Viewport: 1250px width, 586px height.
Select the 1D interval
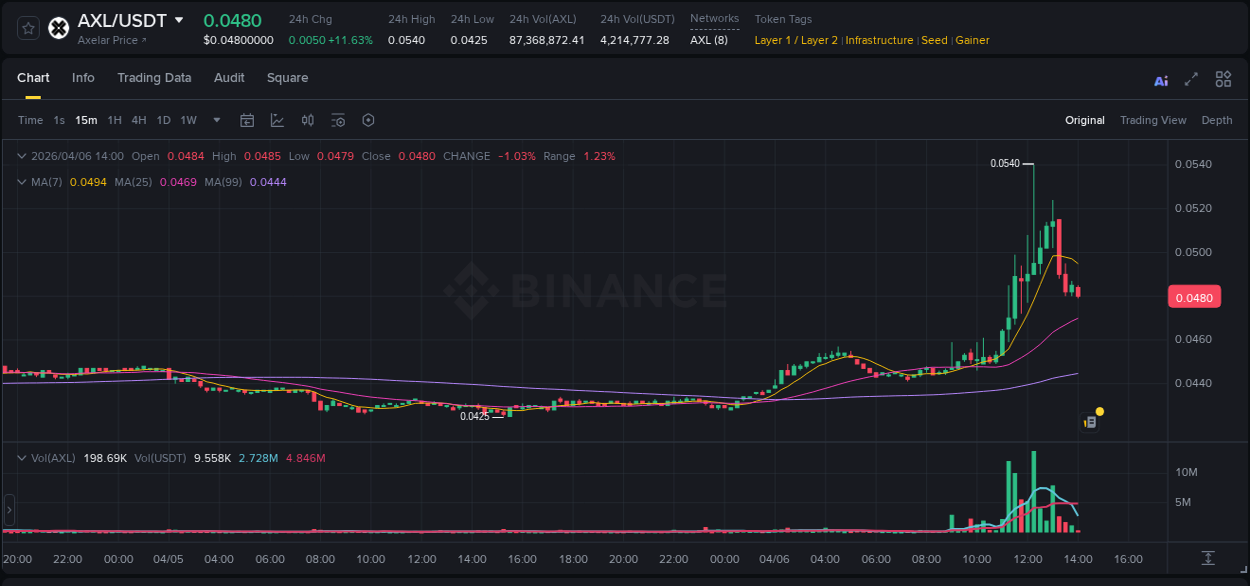[x=163, y=120]
